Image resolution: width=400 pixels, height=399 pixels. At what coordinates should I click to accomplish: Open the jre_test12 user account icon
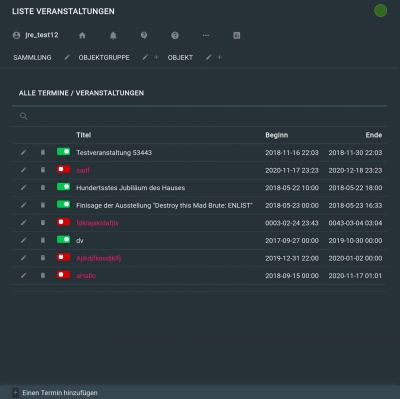tap(16, 35)
